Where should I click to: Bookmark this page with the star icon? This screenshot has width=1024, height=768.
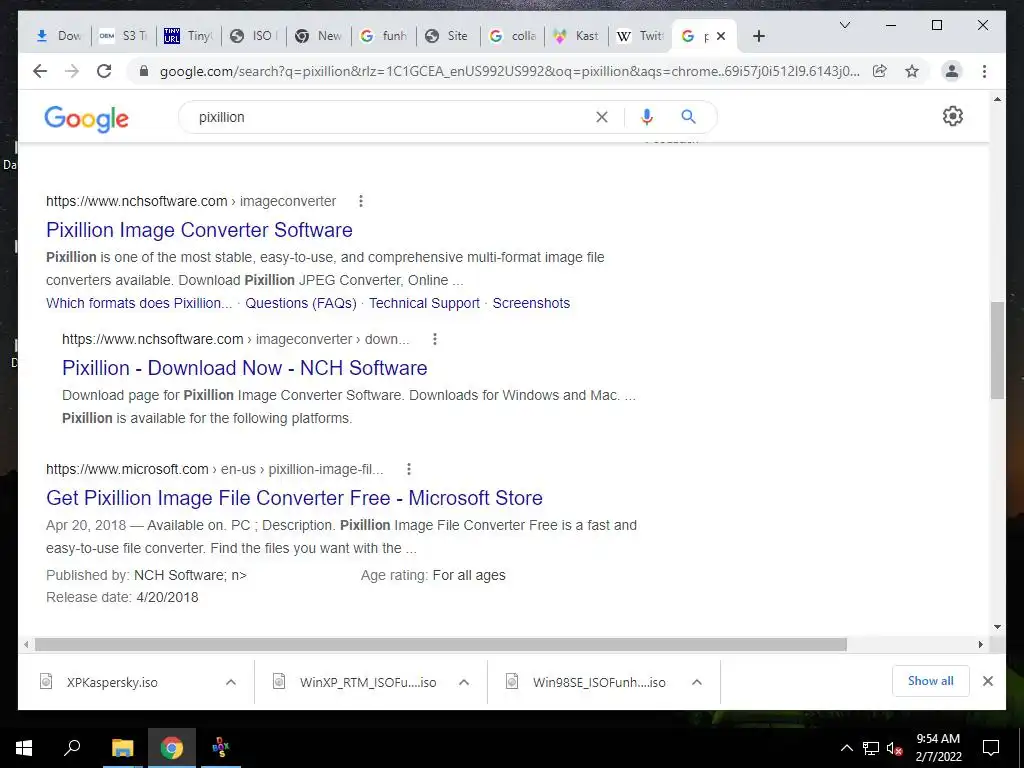pyautogui.click(x=912, y=71)
